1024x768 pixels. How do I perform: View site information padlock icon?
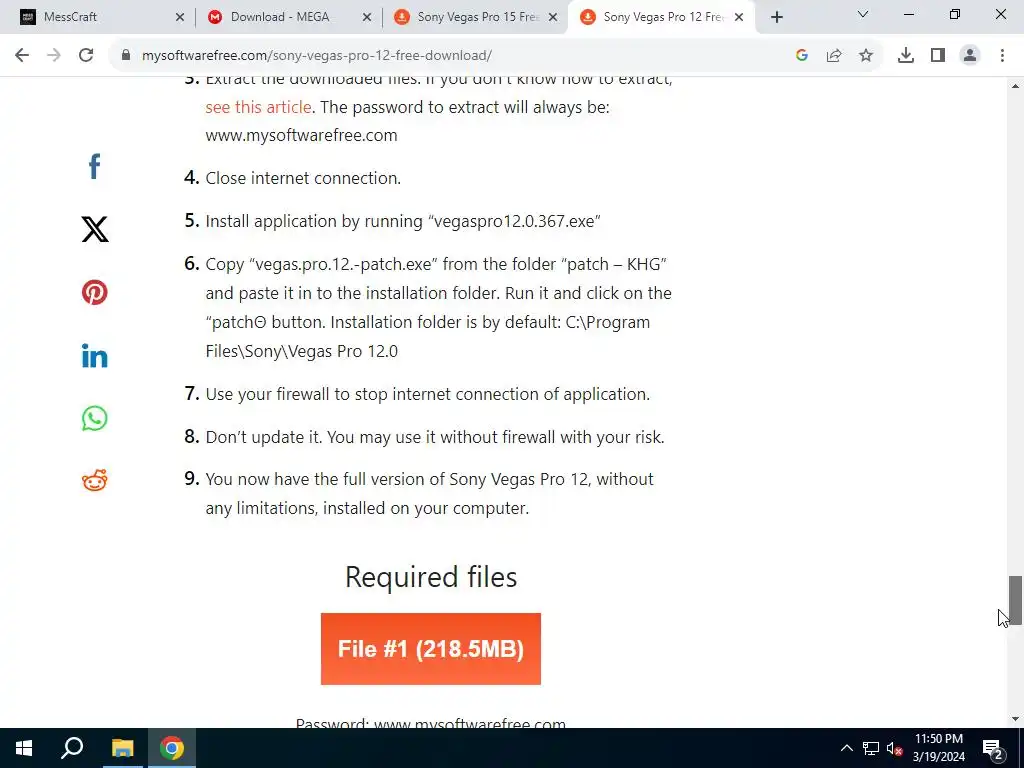126,56
